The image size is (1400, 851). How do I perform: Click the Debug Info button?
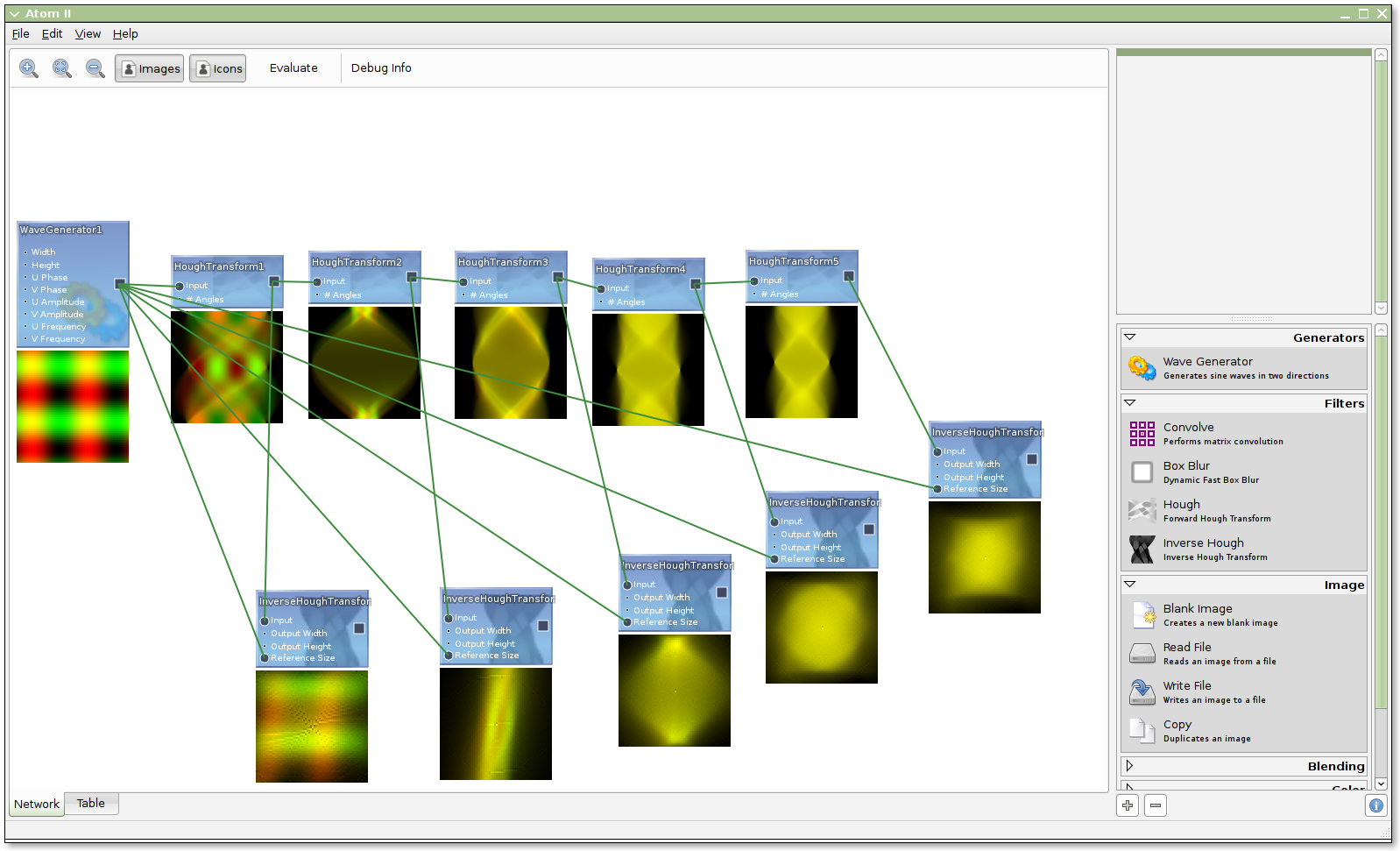(381, 68)
